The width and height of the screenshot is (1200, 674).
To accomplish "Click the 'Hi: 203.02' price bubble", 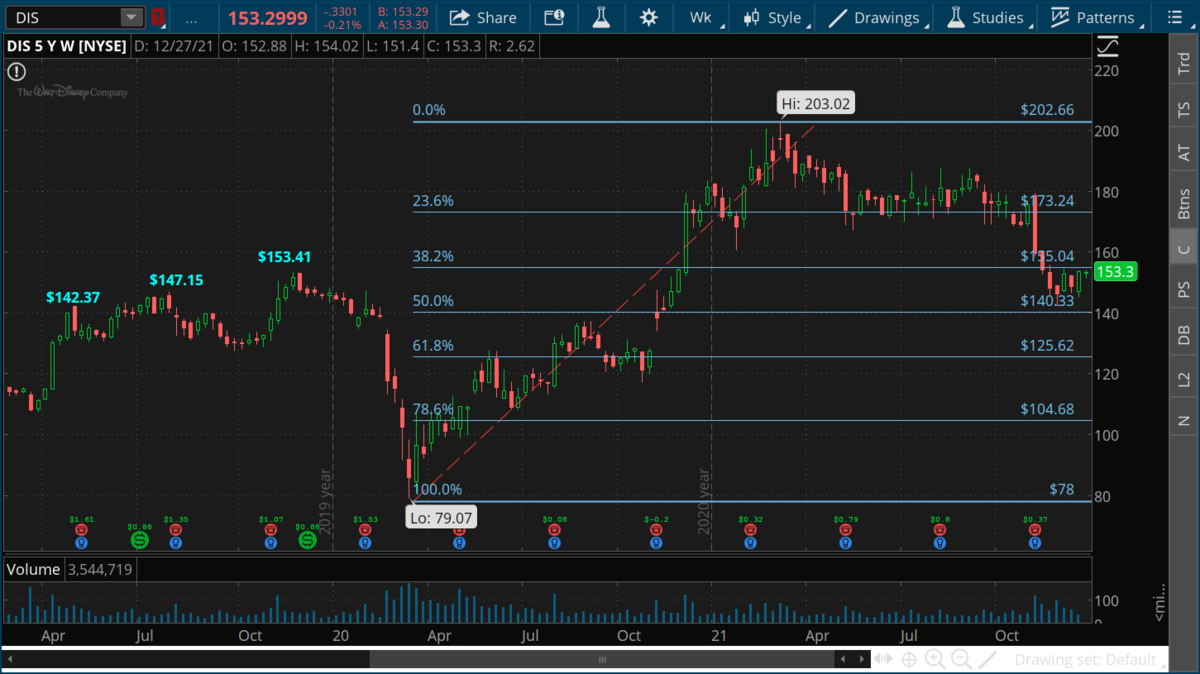I will coord(816,103).
